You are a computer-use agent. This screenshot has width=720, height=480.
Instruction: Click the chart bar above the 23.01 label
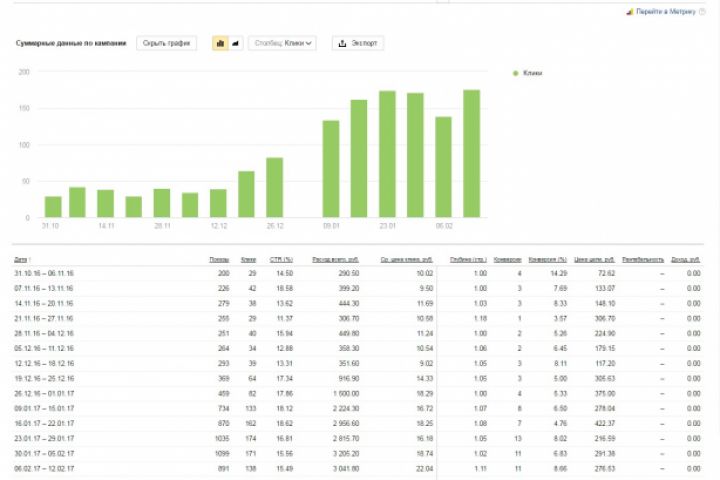pyautogui.click(x=387, y=154)
